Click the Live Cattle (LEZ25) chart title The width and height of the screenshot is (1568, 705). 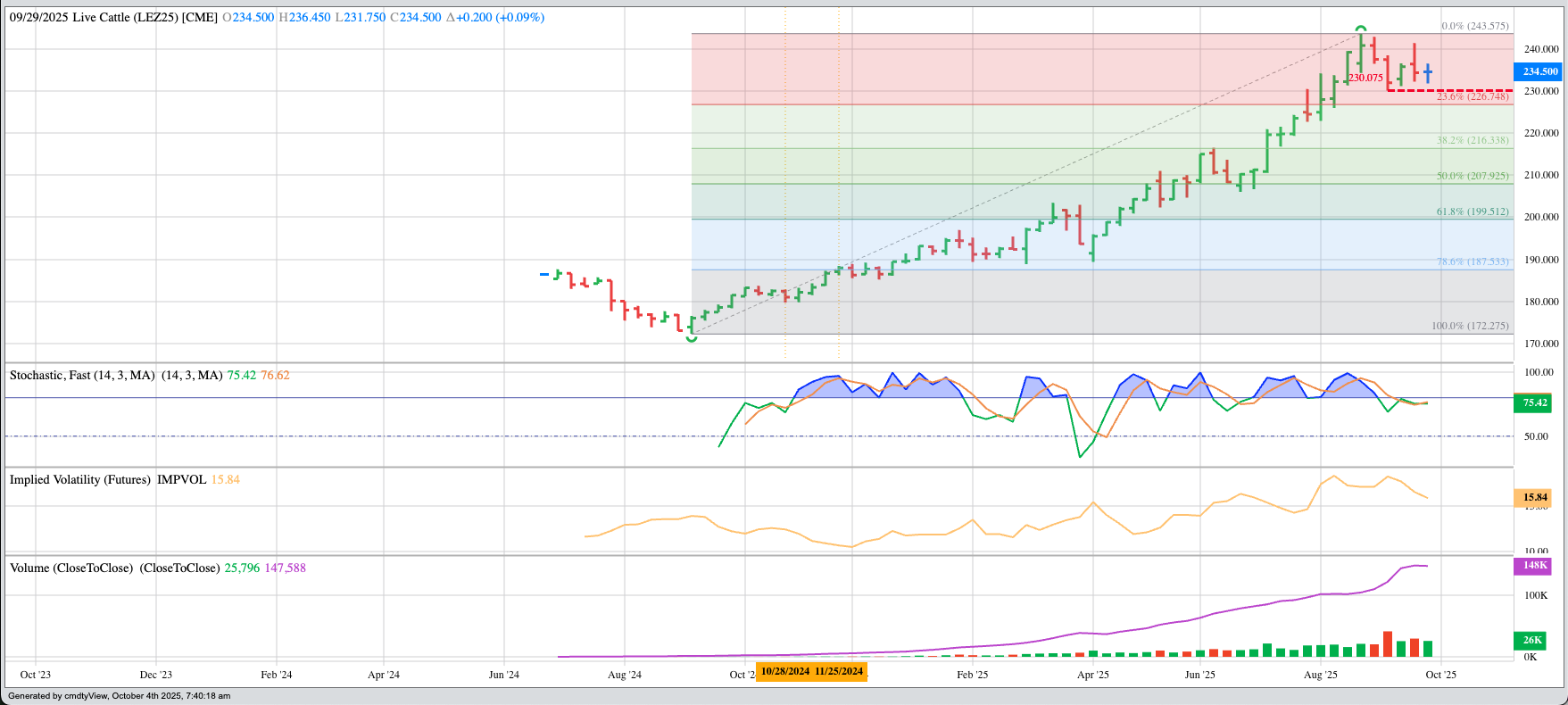(x=113, y=17)
